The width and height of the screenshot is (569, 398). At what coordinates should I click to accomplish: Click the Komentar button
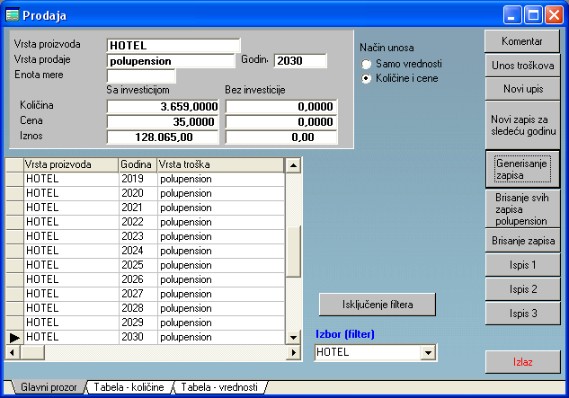pos(522,41)
